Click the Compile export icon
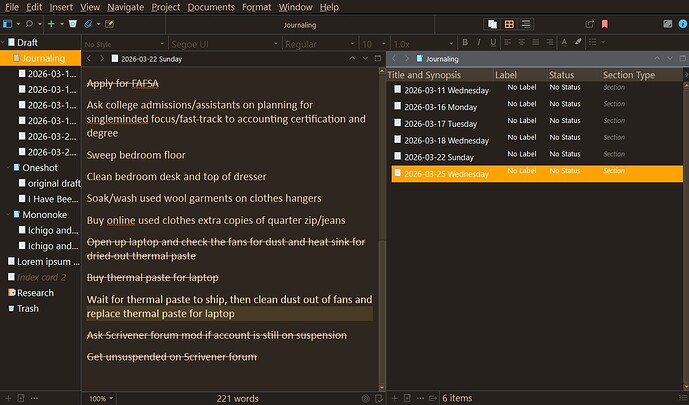 pos(589,24)
